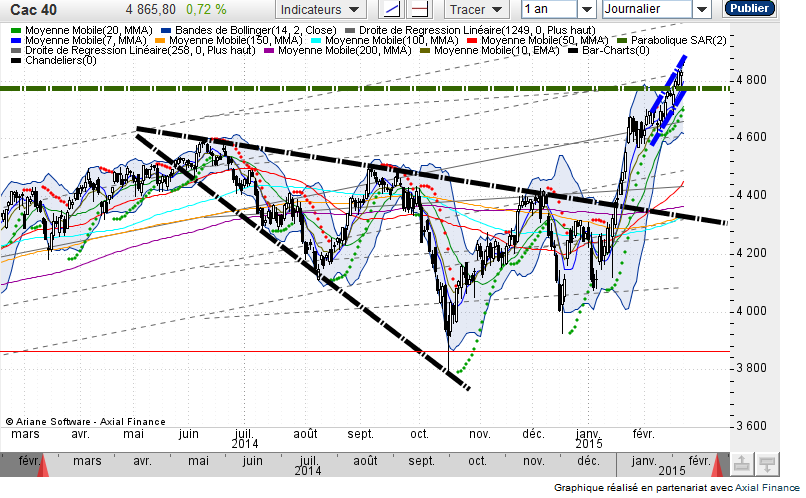
Task: Click 'nov.' on the bottom timeline navigator
Action: [534, 460]
